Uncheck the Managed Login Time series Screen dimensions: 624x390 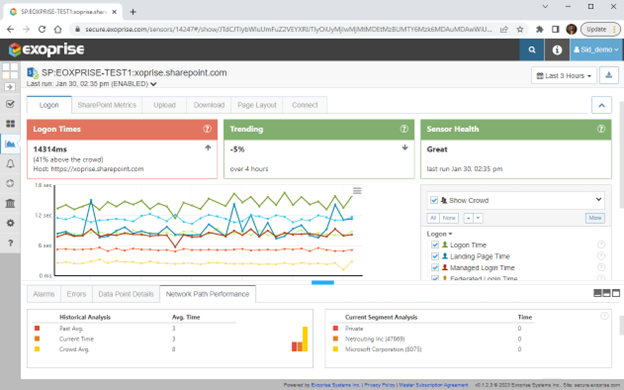pos(435,267)
